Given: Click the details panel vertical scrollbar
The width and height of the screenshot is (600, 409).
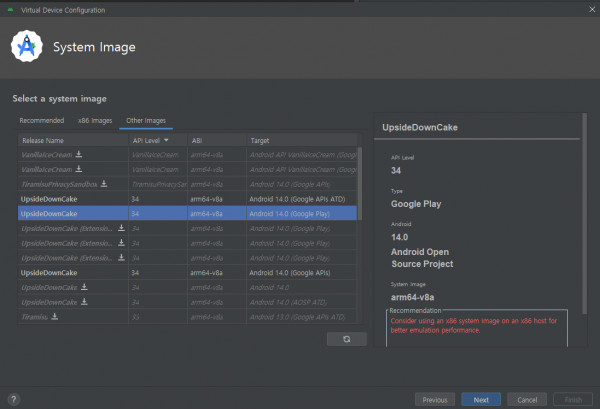Looking at the screenshot, I should click(x=584, y=213).
